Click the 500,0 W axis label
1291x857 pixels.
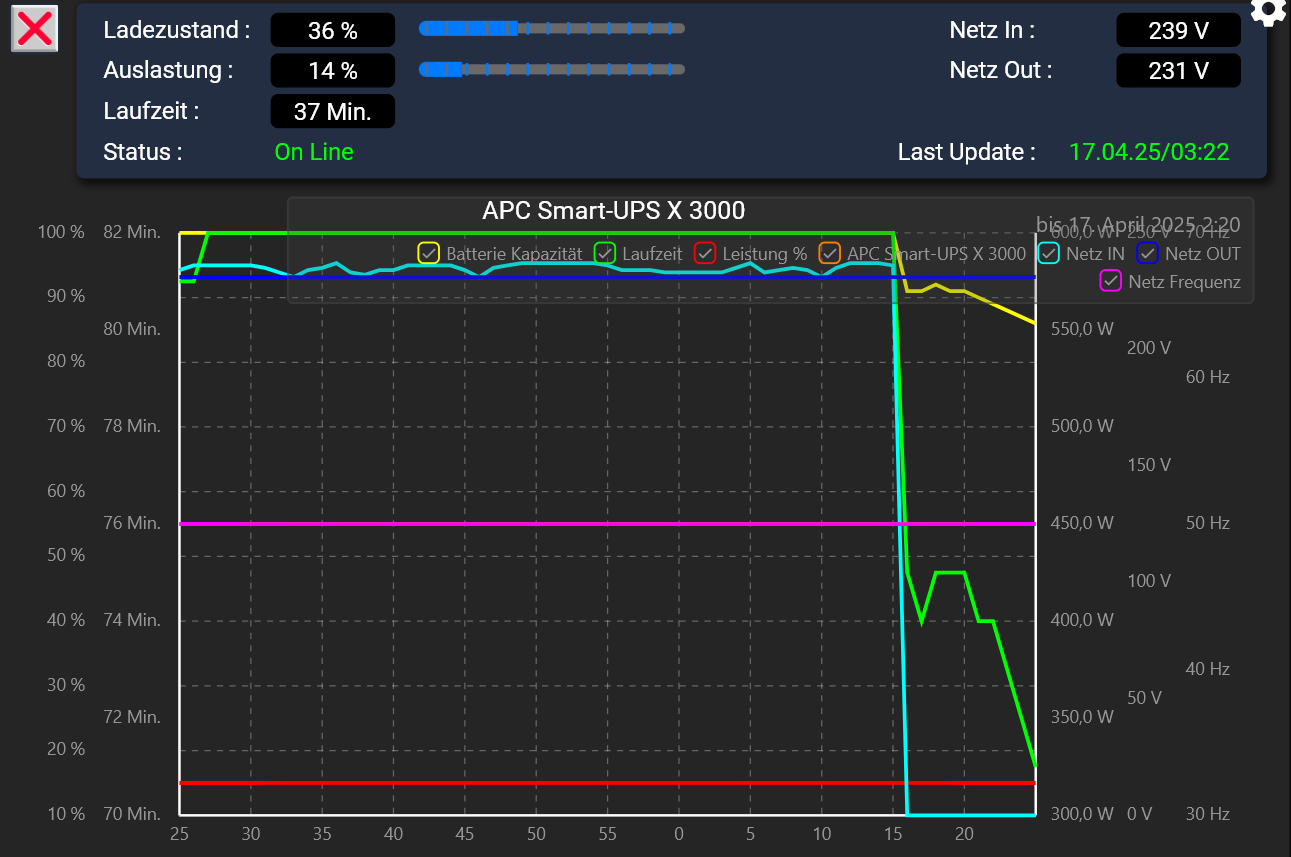click(x=1082, y=426)
